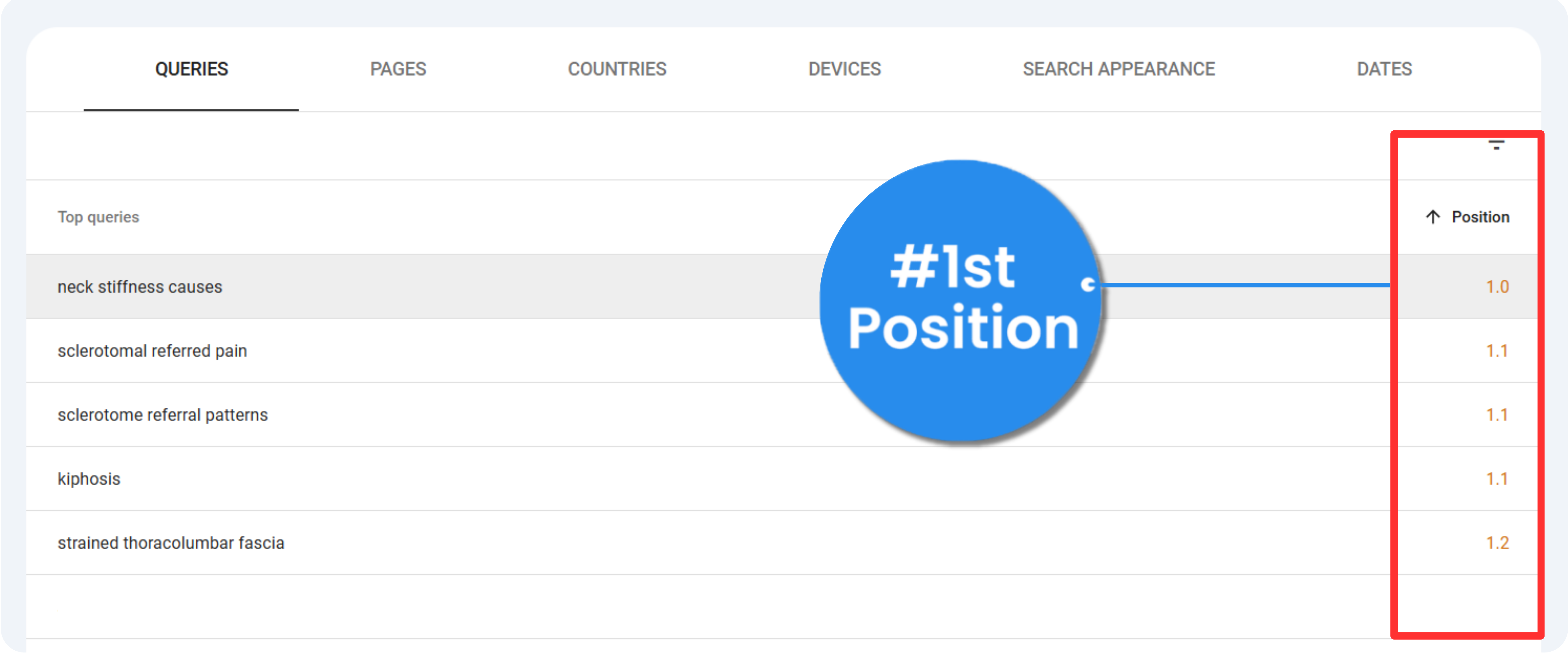Screen dimensions: 1568x653
Task: Open the PAGES tab
Action: pyautogui.click(x=398, y=69)
